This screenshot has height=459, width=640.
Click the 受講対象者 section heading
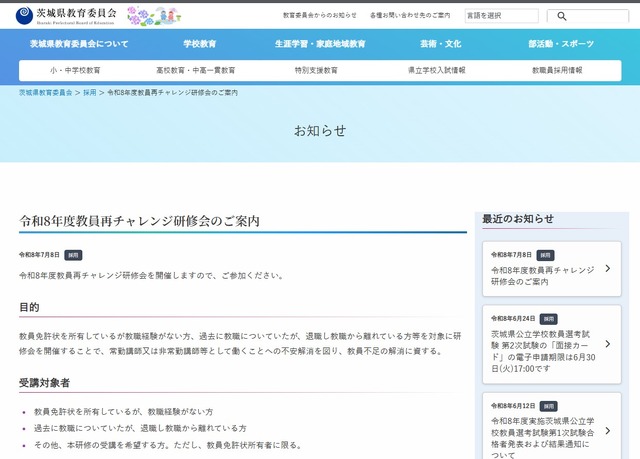(x=44, y=383)
